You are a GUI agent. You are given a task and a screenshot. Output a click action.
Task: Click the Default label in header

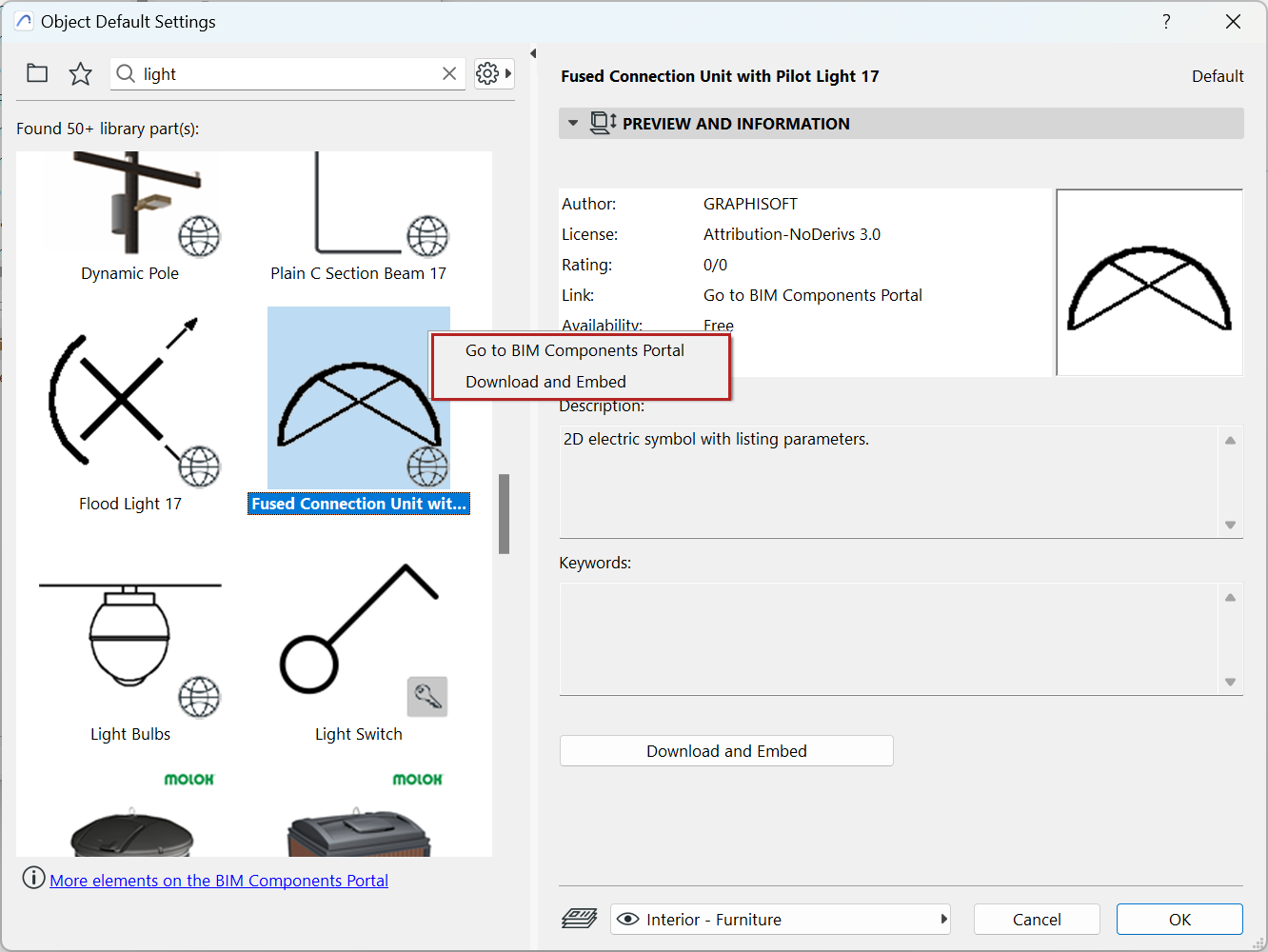(x=1218, y=76)
